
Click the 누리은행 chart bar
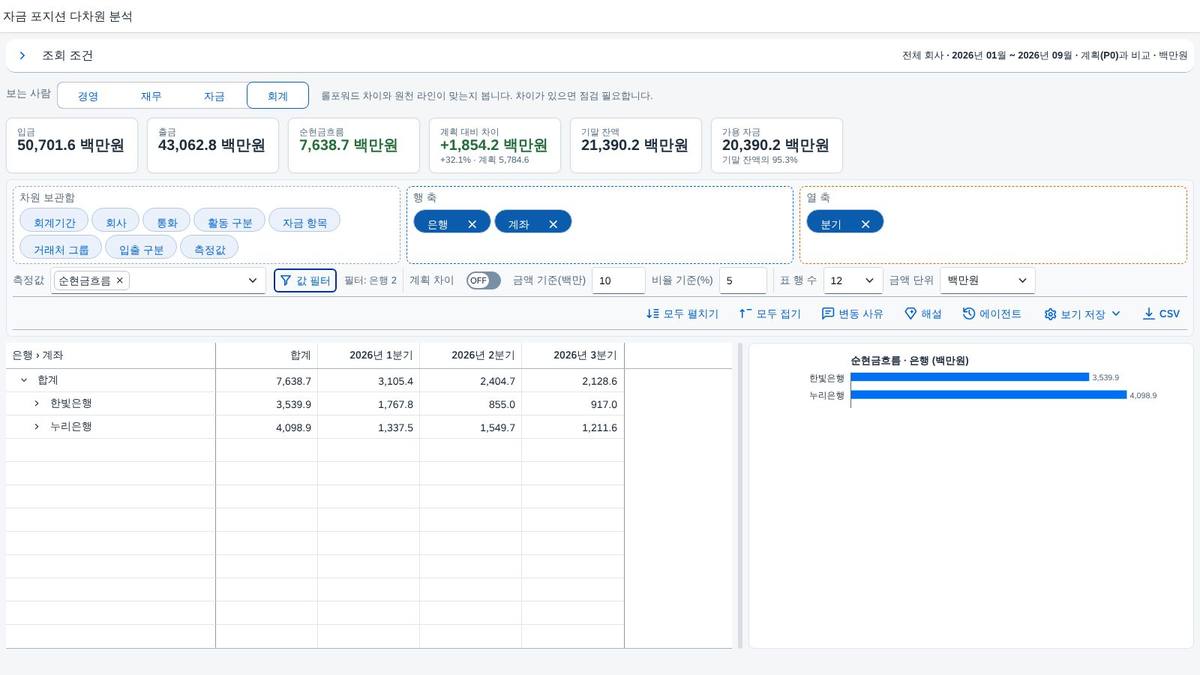(x=988, y=395)
